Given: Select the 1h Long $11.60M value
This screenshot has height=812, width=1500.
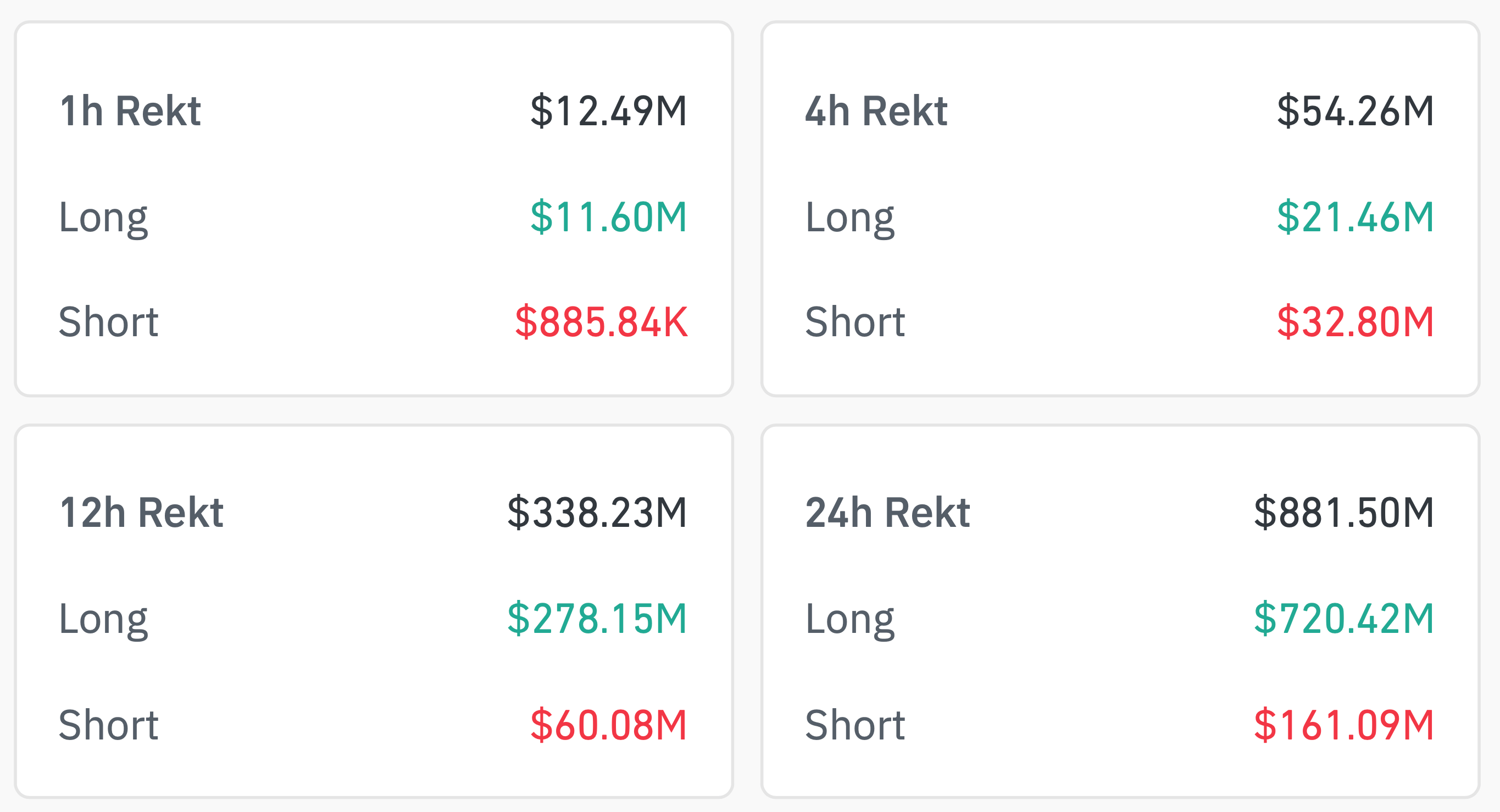Looking at the screenshot, I should coord(608,216).
